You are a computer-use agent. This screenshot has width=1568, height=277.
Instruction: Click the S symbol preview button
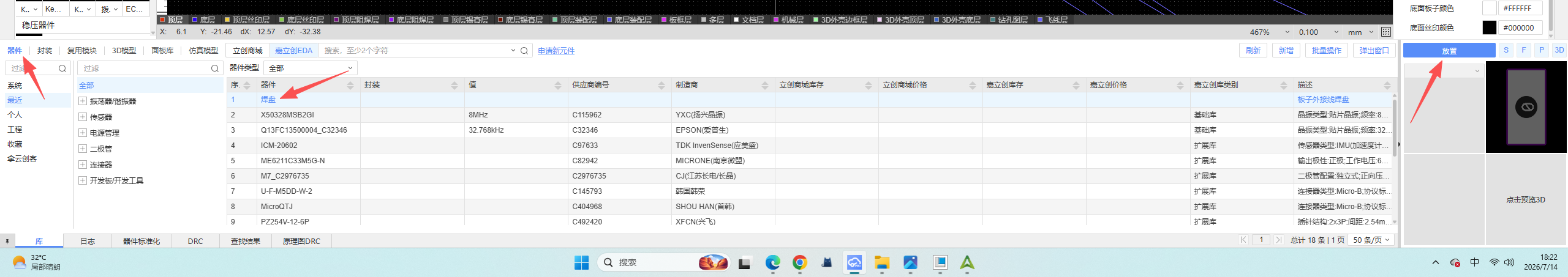(x=1506, y=50)
